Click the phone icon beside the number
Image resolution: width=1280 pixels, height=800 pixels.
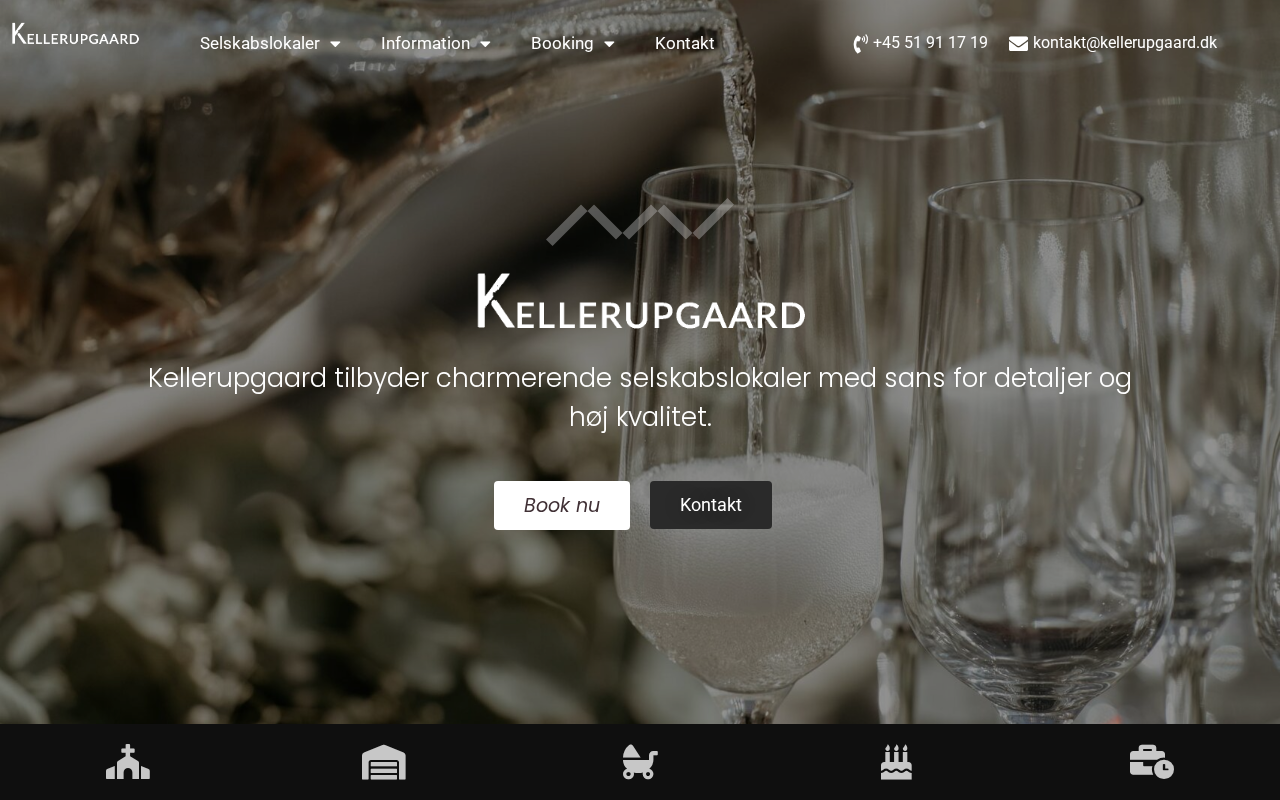click(x=860, y=44)
